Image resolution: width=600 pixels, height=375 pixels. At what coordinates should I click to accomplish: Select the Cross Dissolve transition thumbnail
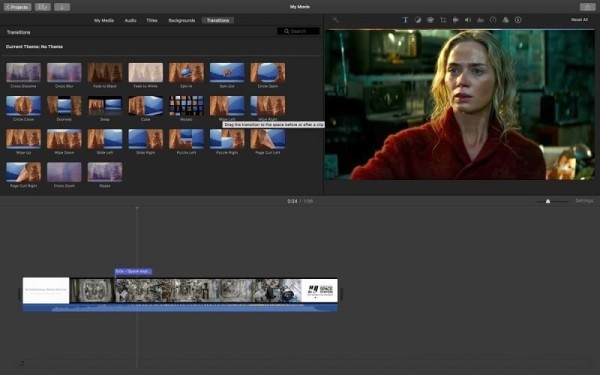[x=23, y=72]
